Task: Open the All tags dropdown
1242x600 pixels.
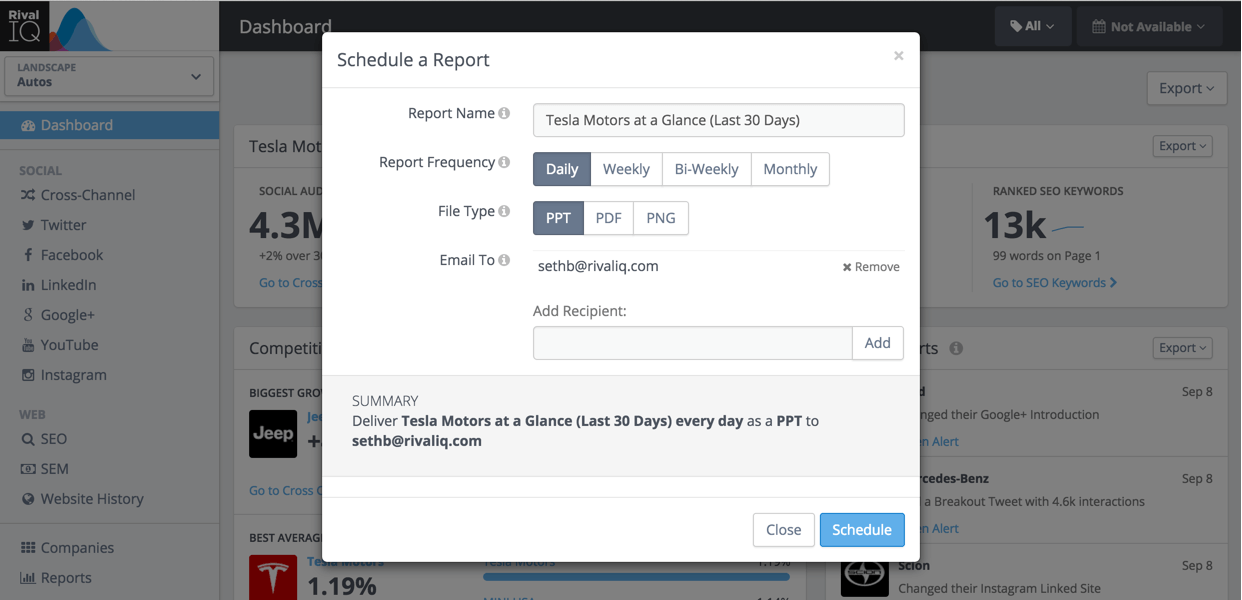Action: [x=1033, y=27]
